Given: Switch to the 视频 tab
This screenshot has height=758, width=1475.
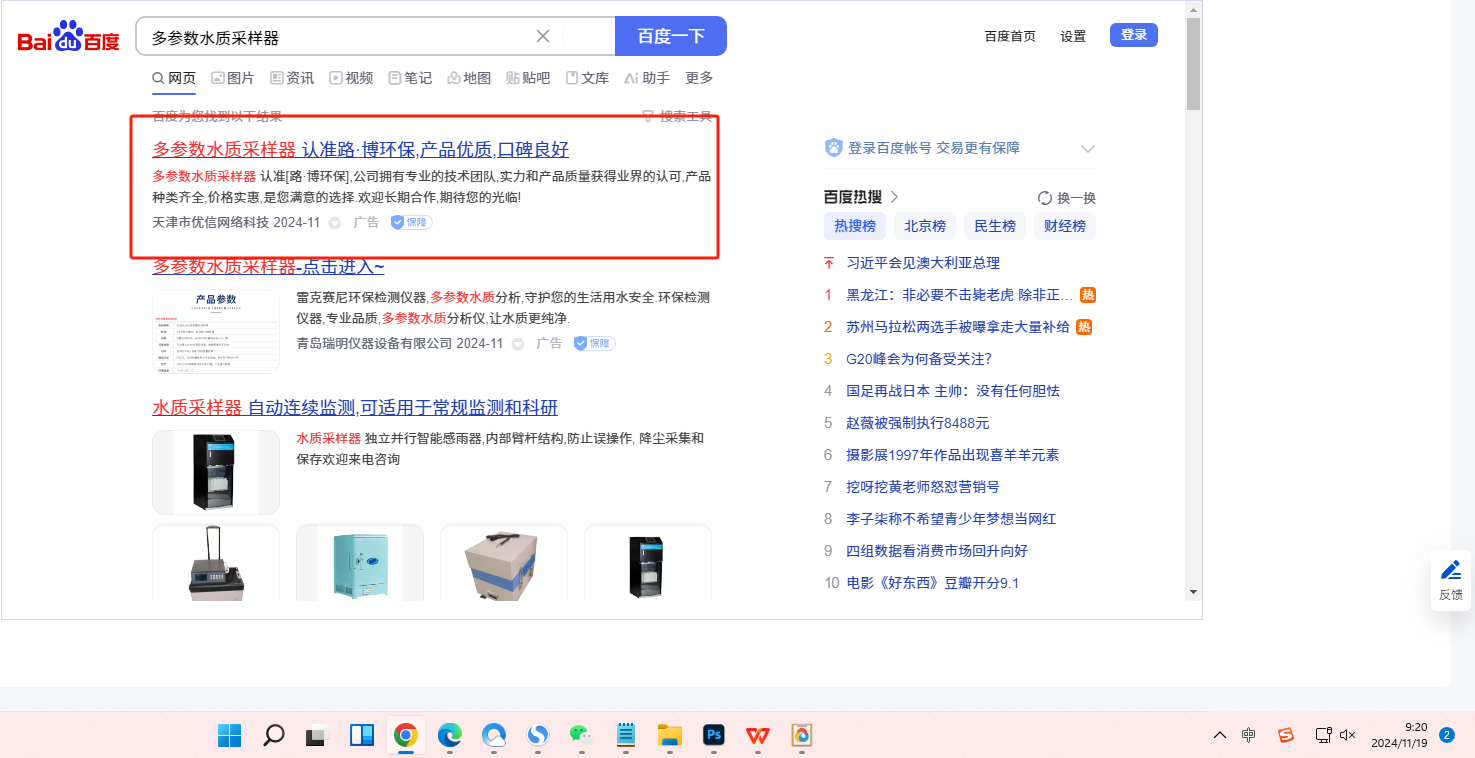Looking at the screenshot, I should click(x=351, y=78).
